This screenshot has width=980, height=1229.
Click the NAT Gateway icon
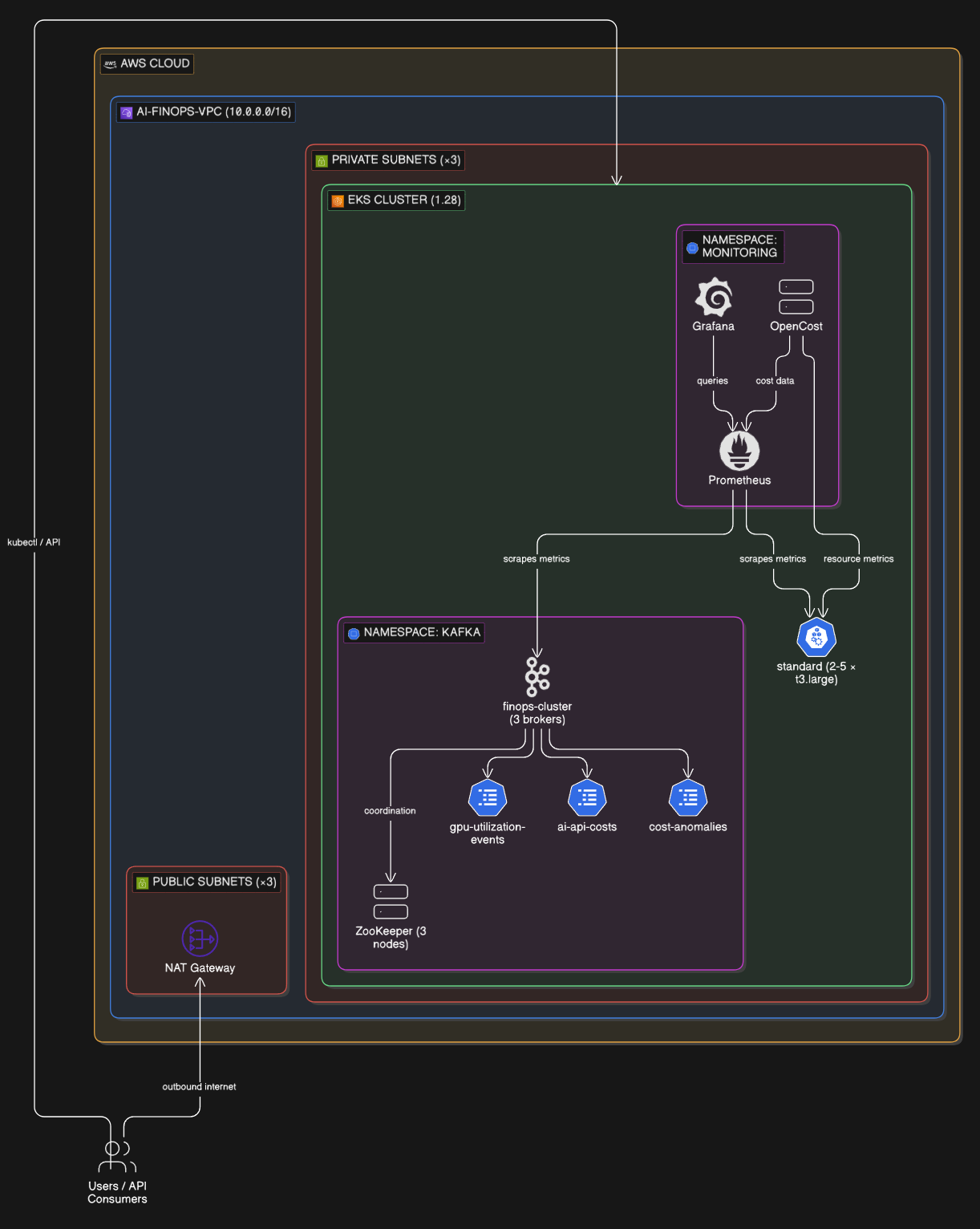pos(200,939)
